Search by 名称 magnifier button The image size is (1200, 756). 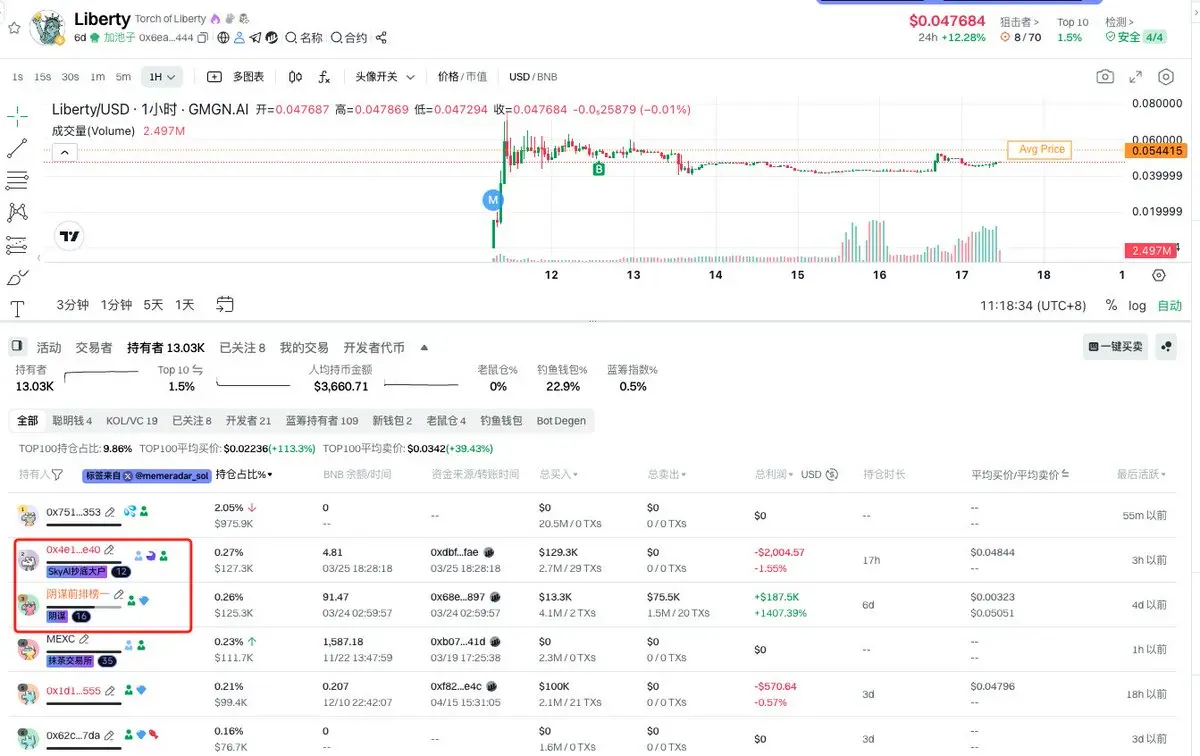[x=304, y=38]
